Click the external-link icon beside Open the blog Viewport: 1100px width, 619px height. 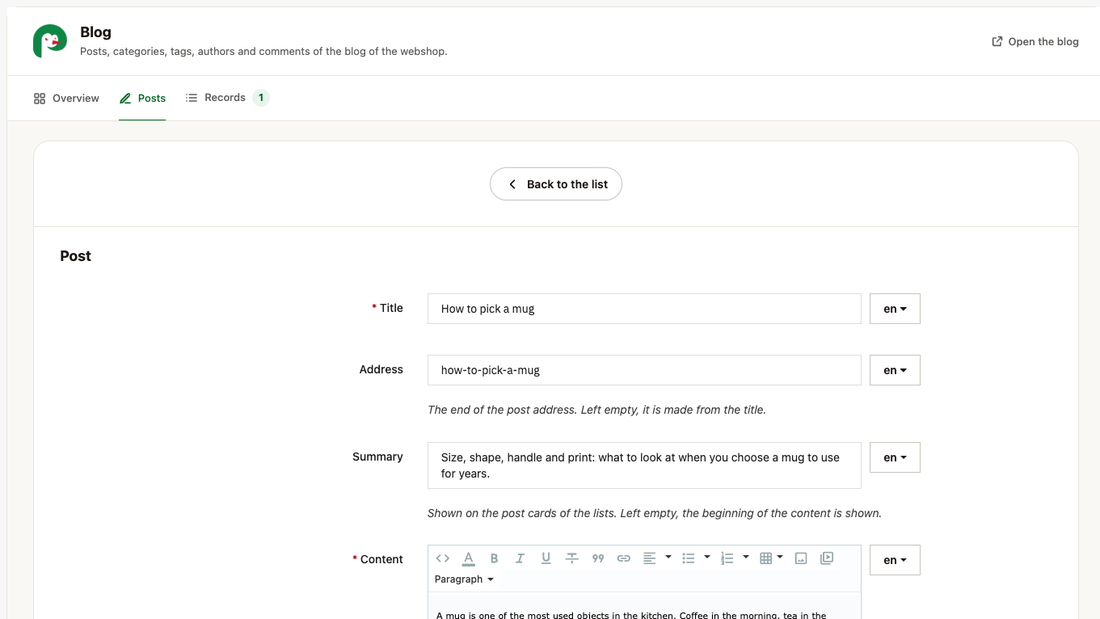click(x=997, y=41)
